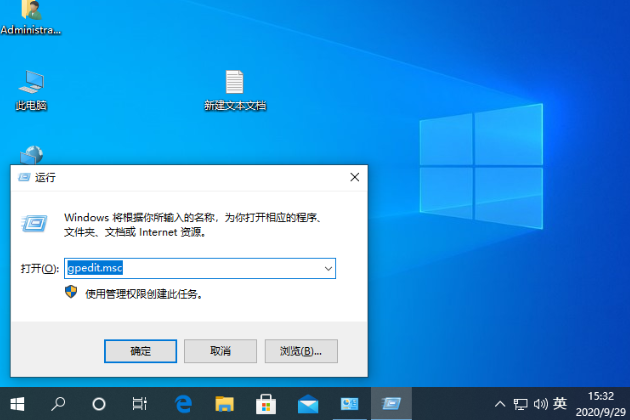Click text 使用管理权限创建此任务
The height and width of the screenshot is (420, 630).
coord(143,294)
